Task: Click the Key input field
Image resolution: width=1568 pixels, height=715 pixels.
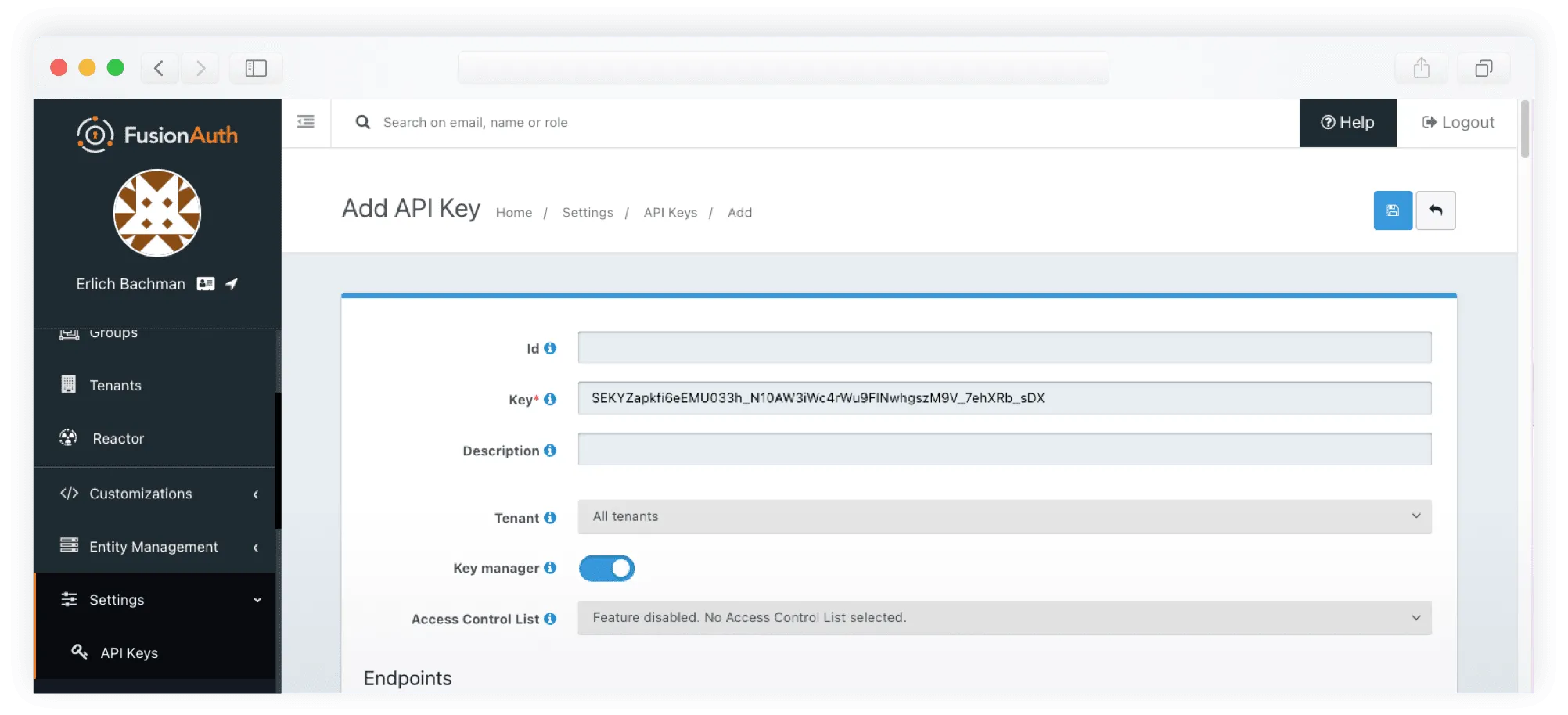Action: point(1005,398)
